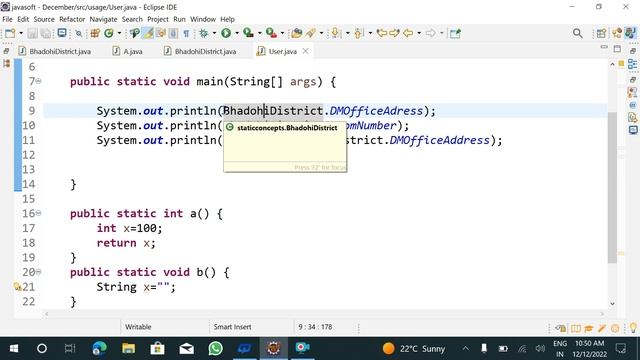Viewport: 640px width, 360px height.
Task: Click the Debug bug icon
Action: [x=203, y=33]
